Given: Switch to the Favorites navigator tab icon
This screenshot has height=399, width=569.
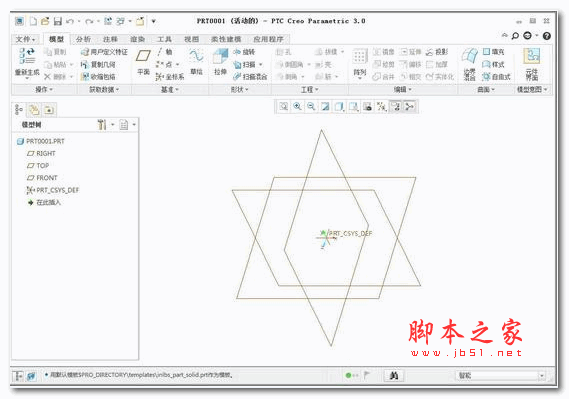Looking at the screenshot, I should pos(49,110).
